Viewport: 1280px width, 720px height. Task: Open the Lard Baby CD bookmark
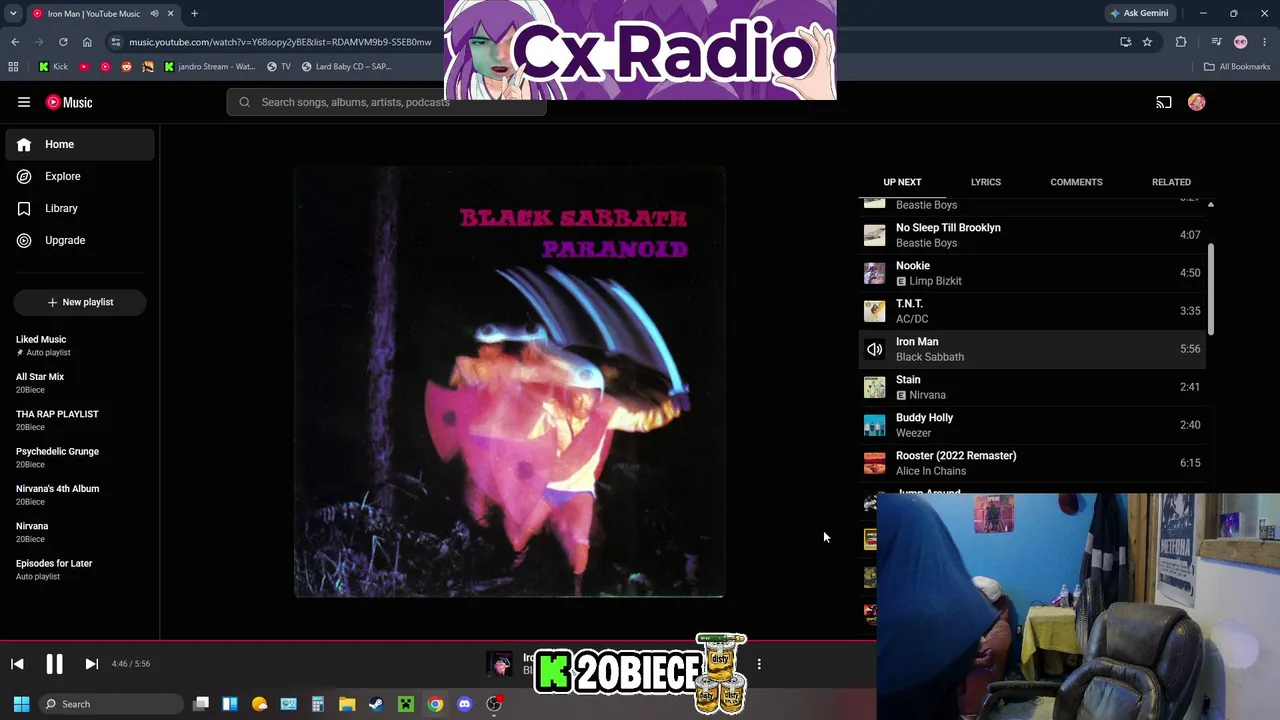346,67
